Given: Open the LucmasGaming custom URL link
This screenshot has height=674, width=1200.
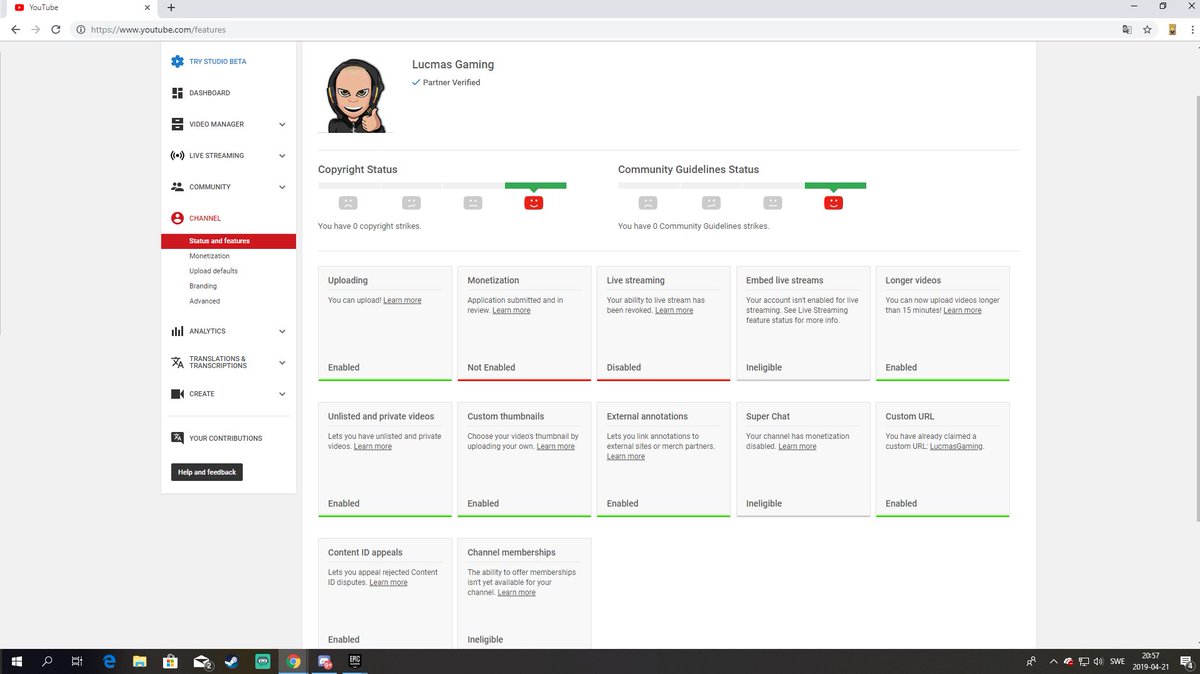Looking at the screenshot, I should coord(956,446).
